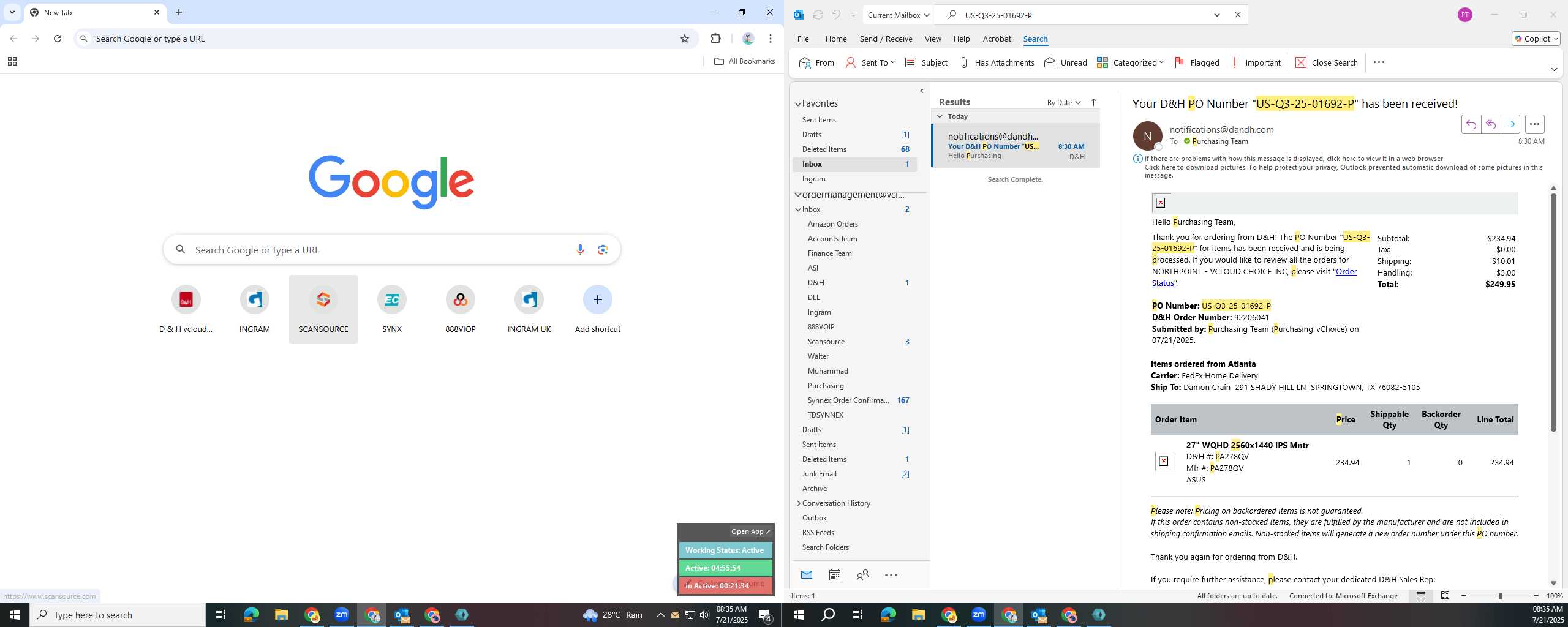The width and height of the screenshot is (1568, 627).
Task: Click the Google search box on page
Action: [x=391, y=250]
